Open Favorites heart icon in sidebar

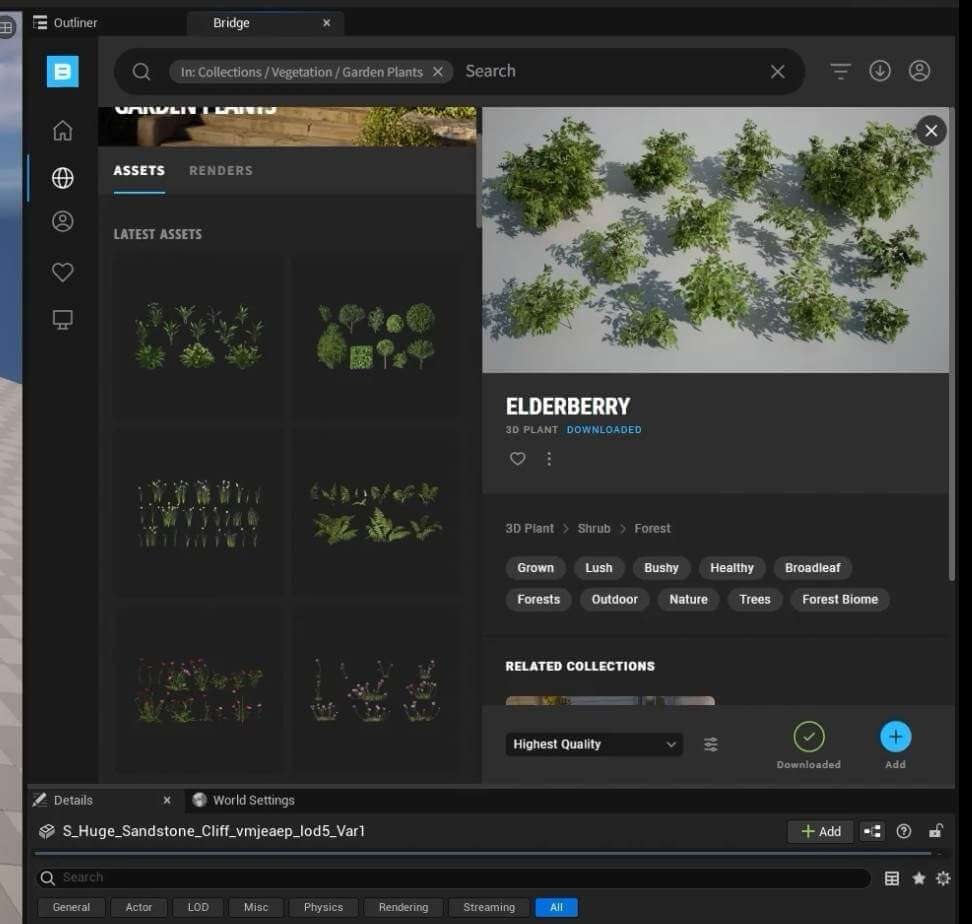click(x=63, y=271)
